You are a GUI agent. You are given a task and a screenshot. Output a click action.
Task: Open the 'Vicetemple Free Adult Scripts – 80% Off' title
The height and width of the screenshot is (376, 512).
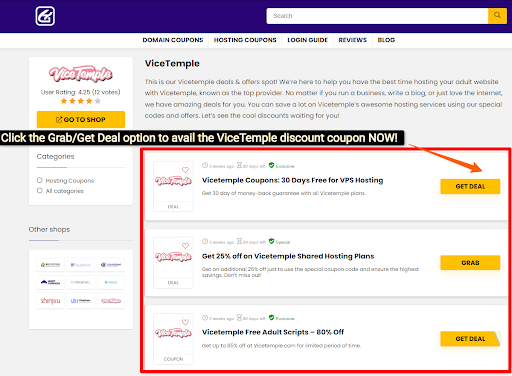[273, 332]
